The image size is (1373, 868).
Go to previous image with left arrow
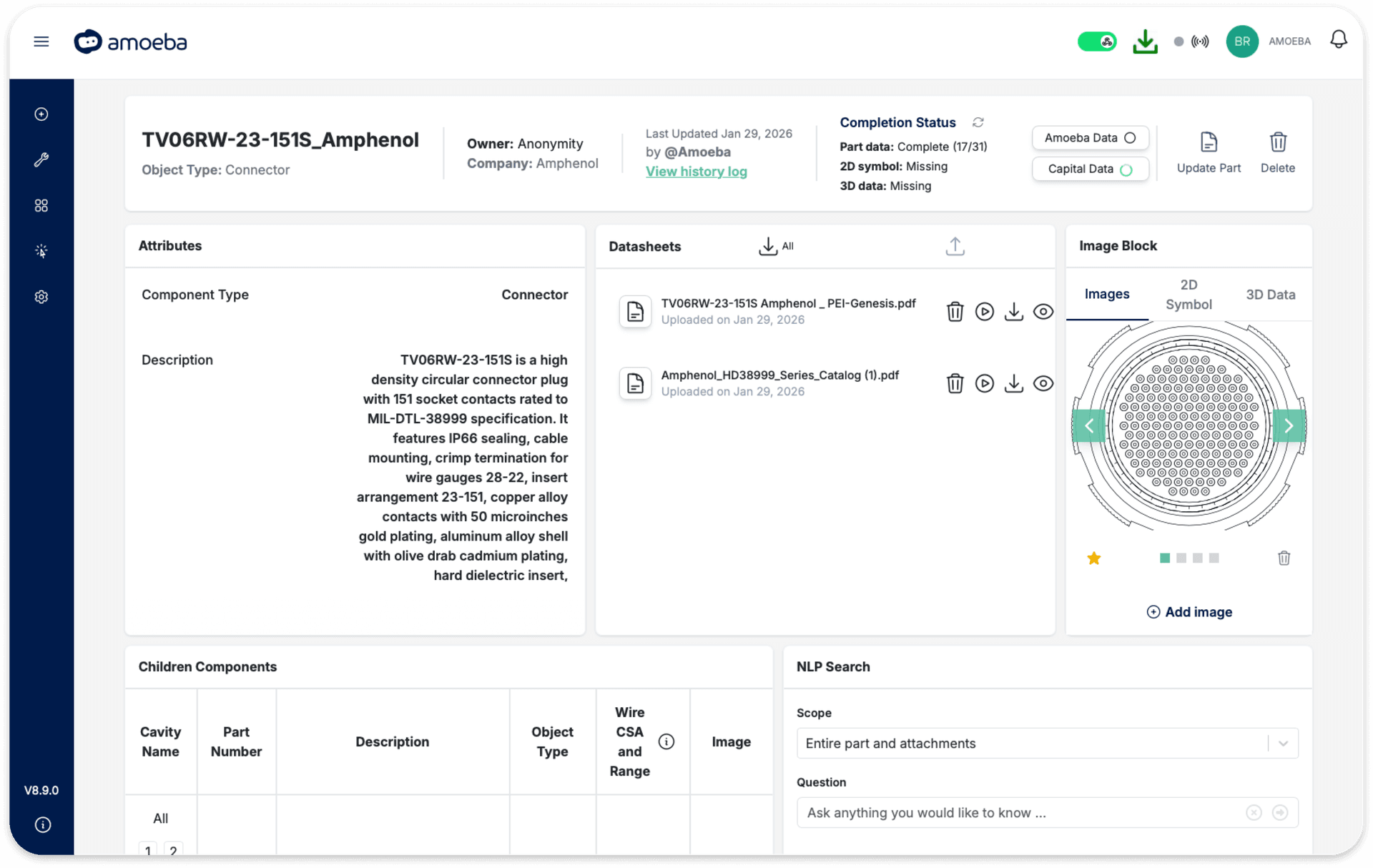pos(1088,426)
